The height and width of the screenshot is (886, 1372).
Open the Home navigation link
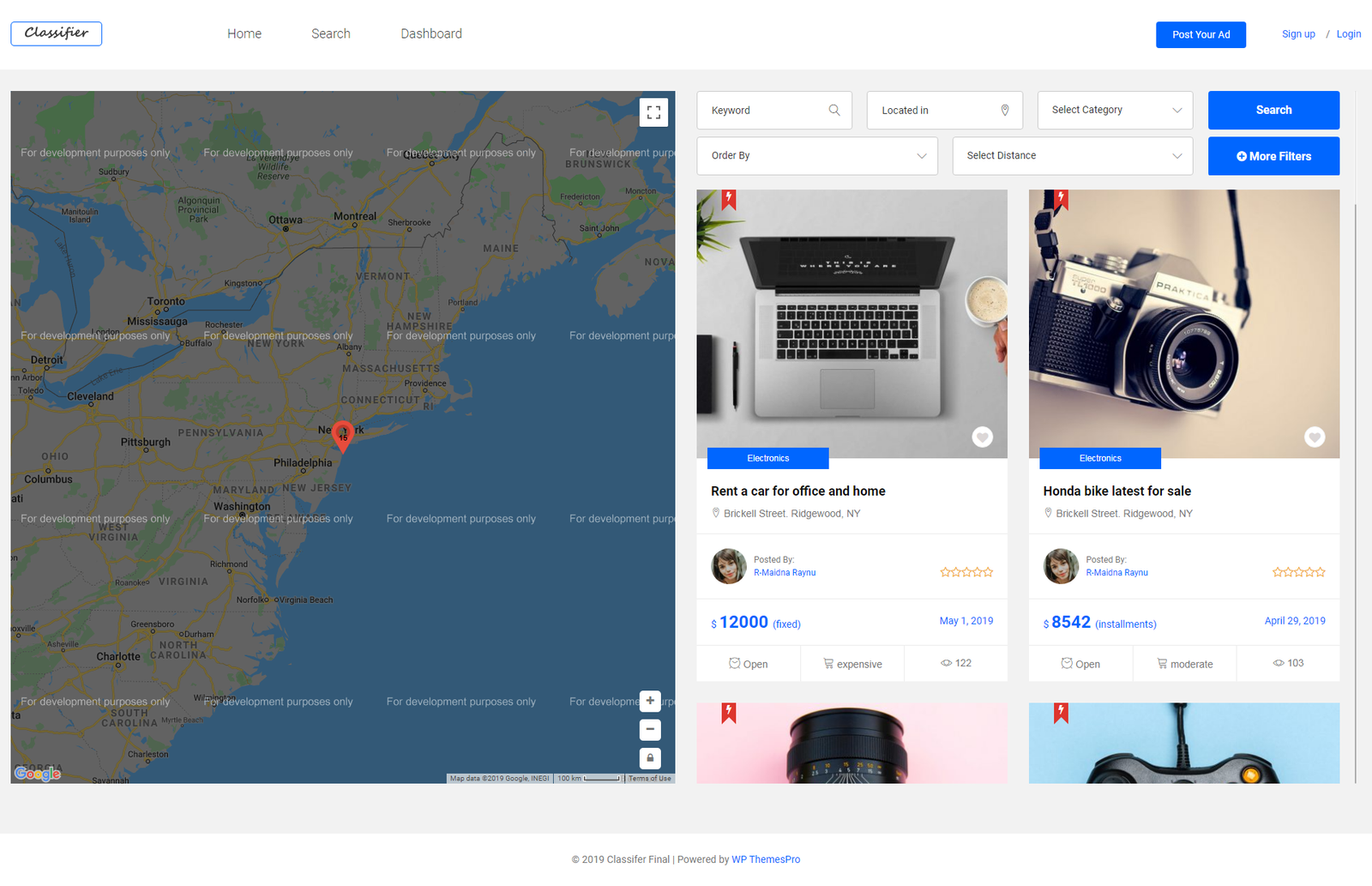coord(244,34)
